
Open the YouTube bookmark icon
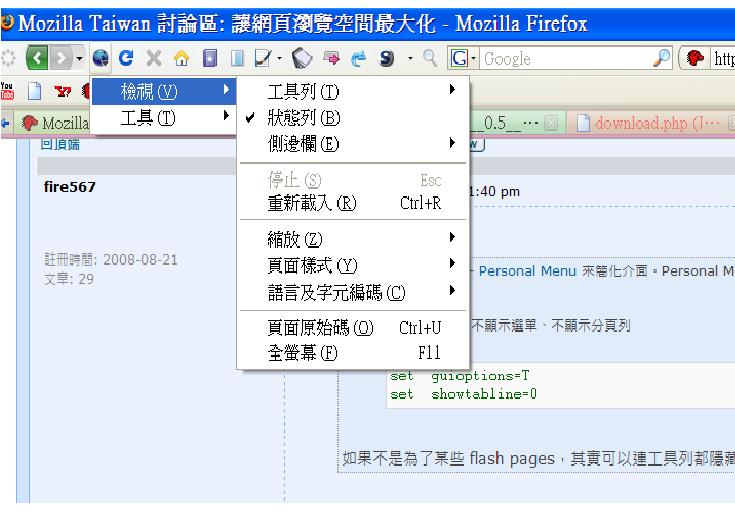(x=7, y=91)
